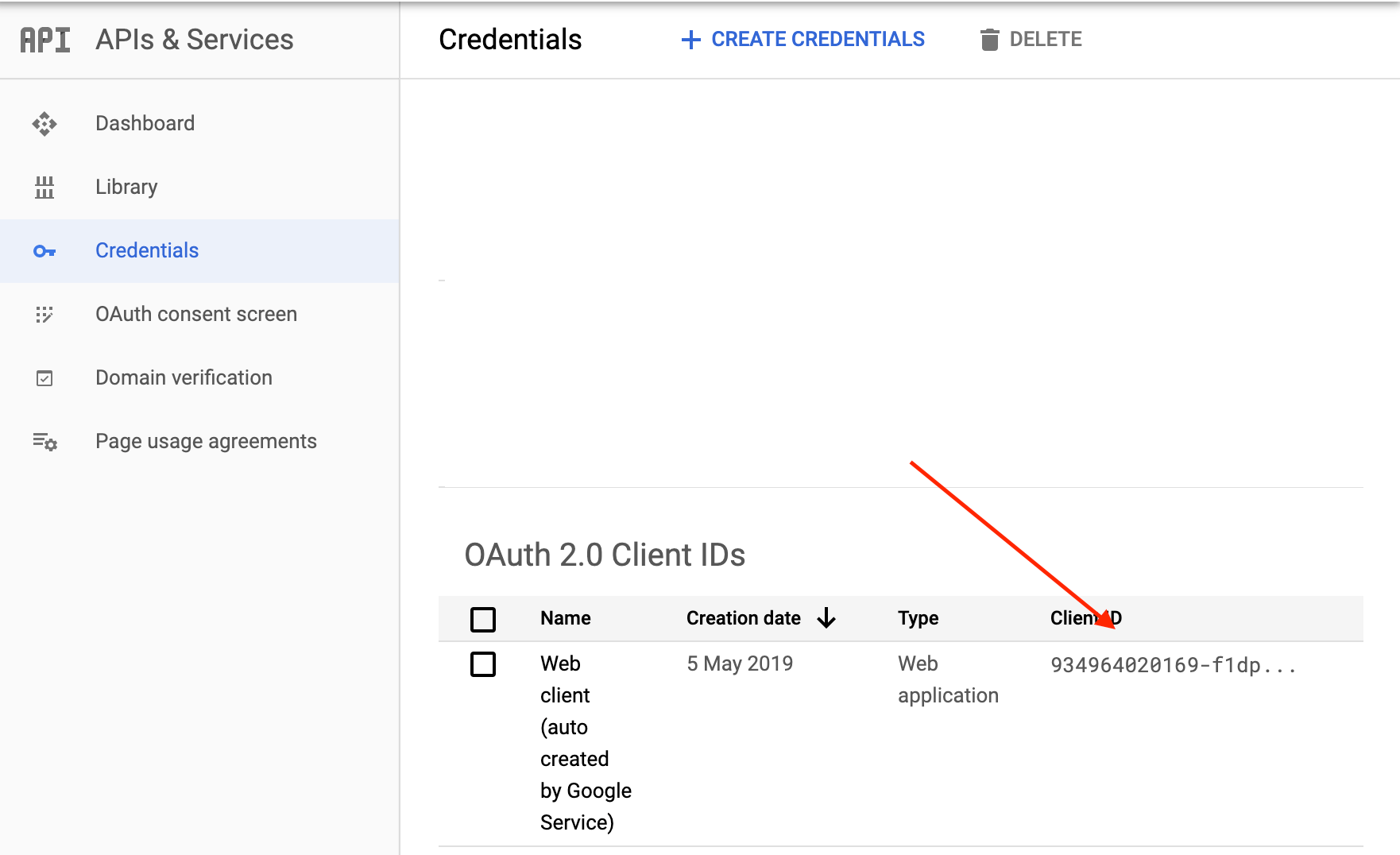
Task: Open the Create Credentials dropdown
Action: tap(818, 40)
